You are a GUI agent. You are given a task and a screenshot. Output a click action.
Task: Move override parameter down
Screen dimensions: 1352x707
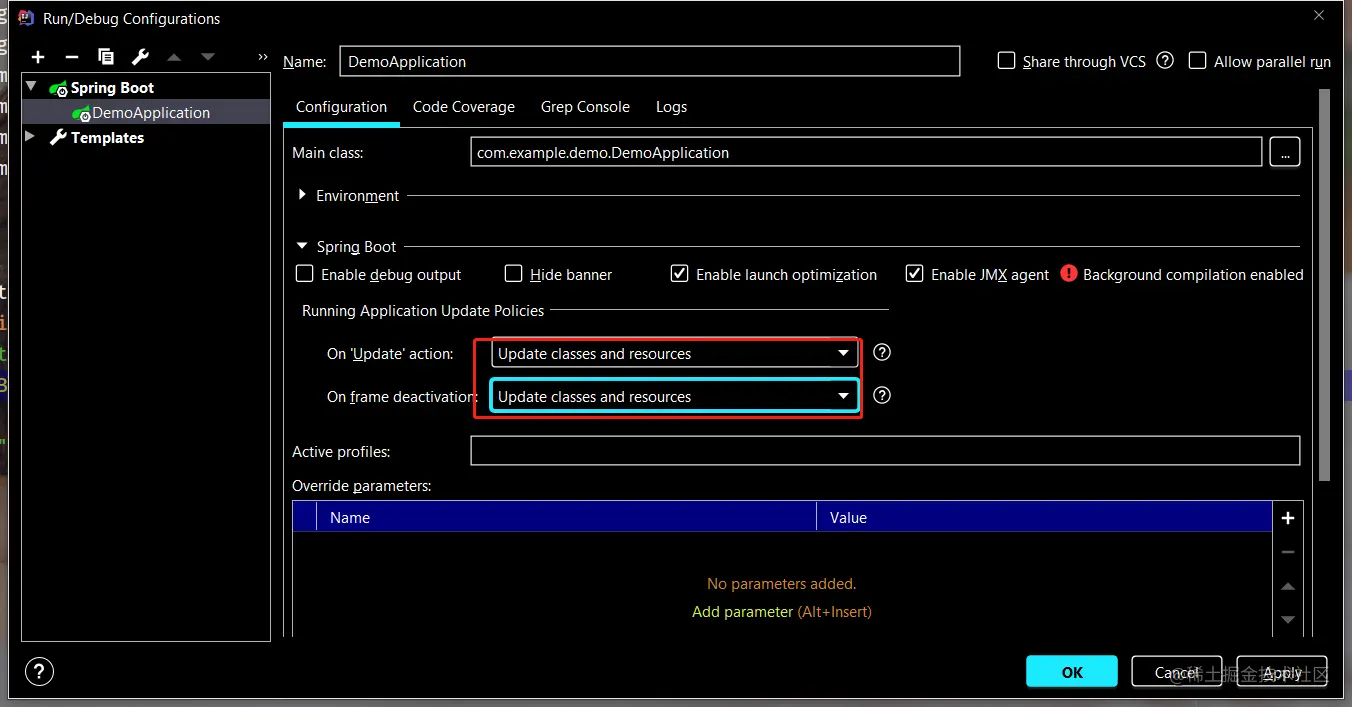[1288, 620]
